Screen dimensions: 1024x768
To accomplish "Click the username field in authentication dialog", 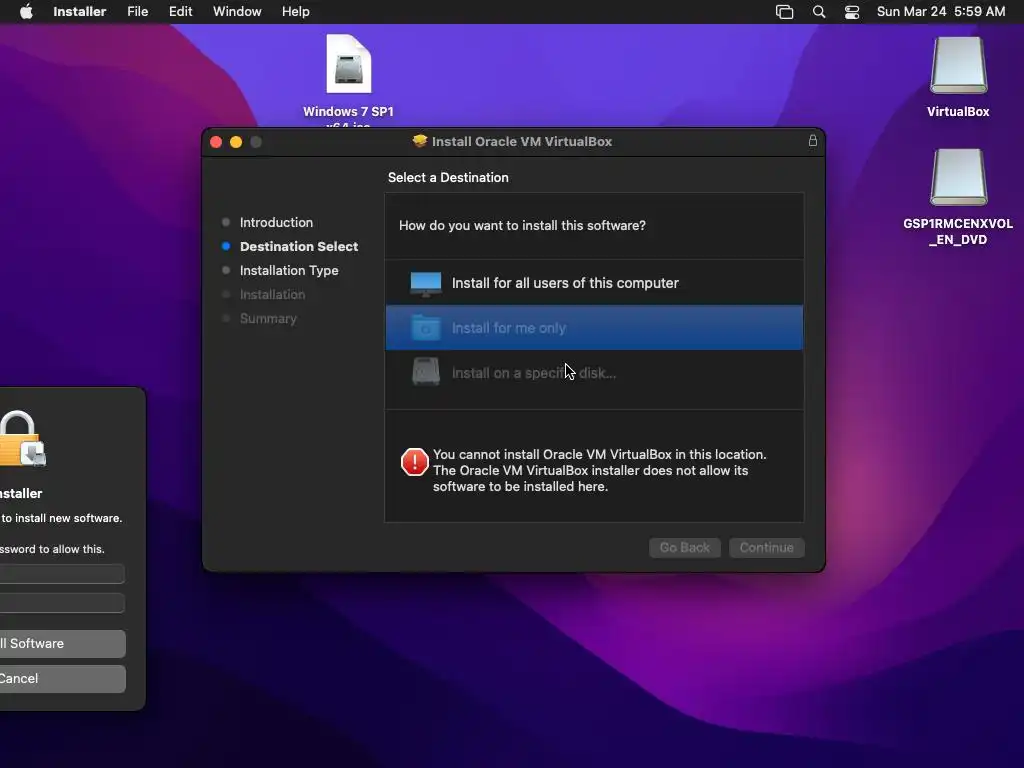I will tap(62, 574).
